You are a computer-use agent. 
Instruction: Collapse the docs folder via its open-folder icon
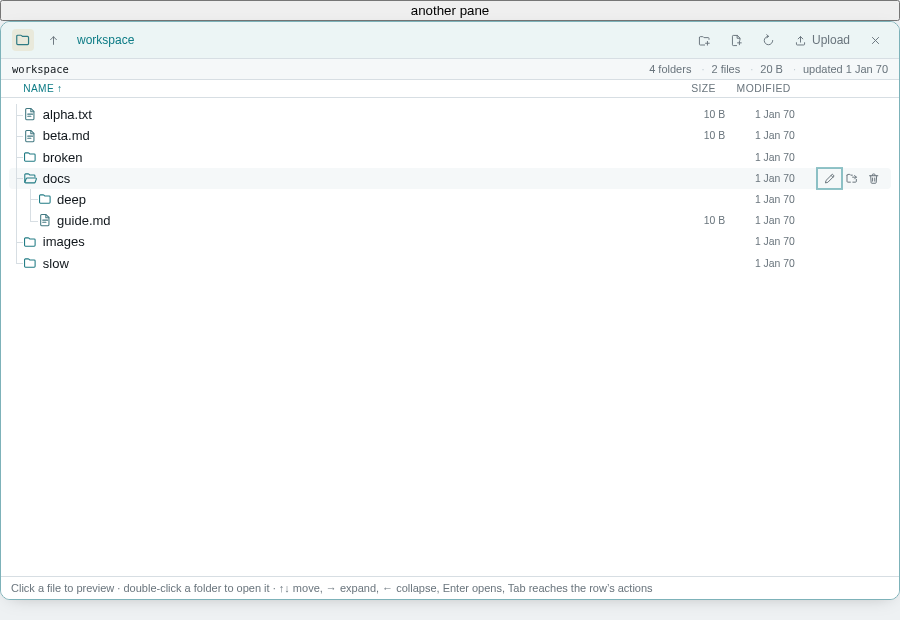(30, 179)
